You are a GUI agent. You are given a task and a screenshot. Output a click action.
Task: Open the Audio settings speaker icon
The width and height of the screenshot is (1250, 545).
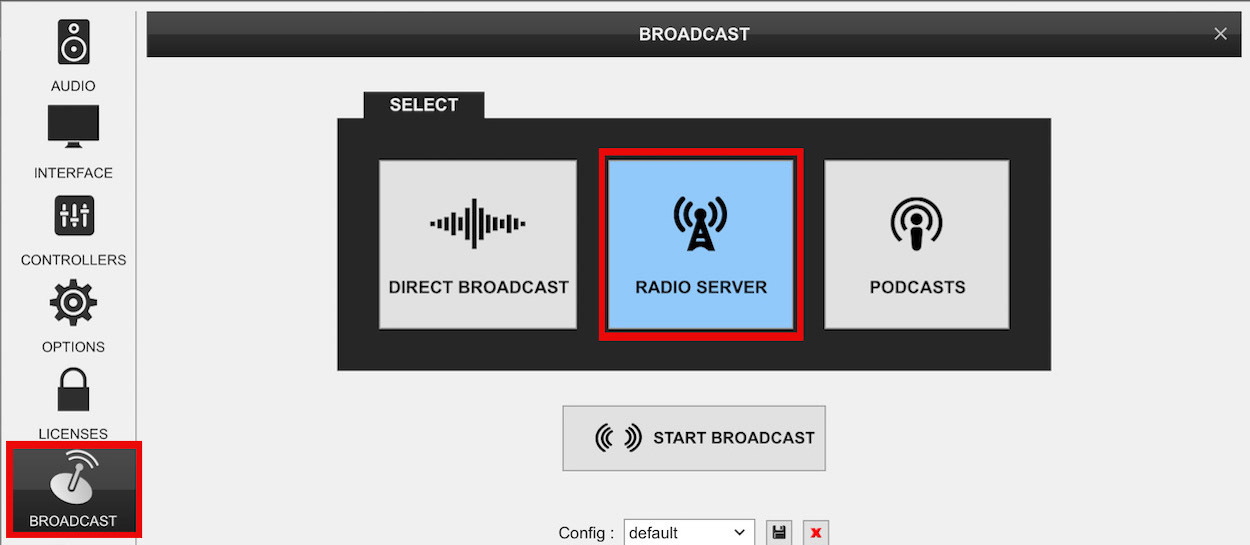click(x=73, y=42)
